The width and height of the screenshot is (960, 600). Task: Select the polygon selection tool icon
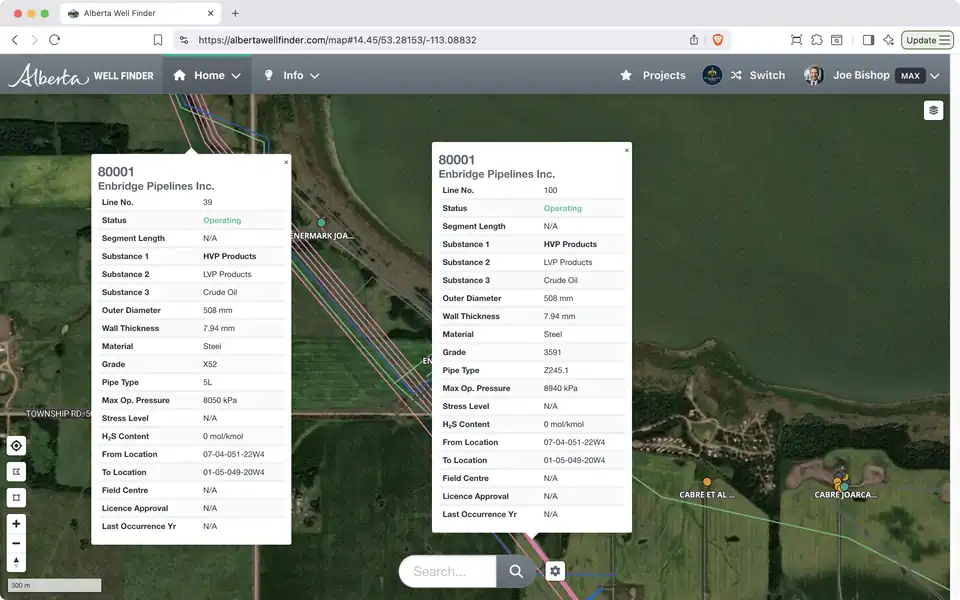click(x=17, y=471)
